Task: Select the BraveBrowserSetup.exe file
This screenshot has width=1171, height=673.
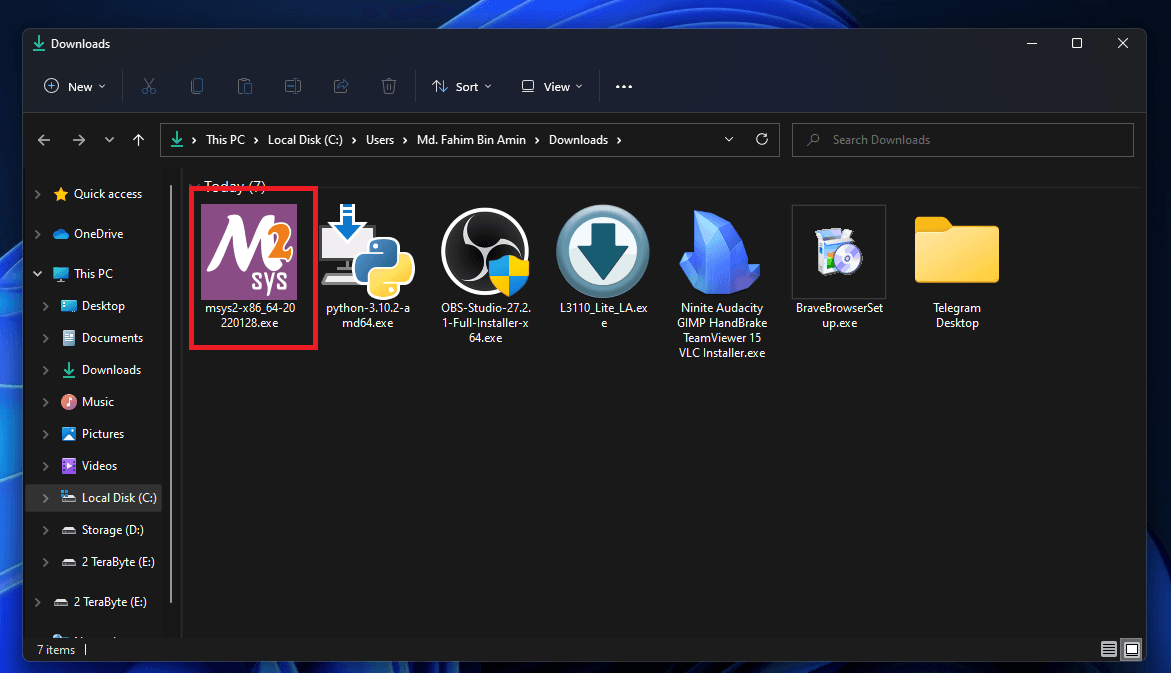Action: pos(839,267)
